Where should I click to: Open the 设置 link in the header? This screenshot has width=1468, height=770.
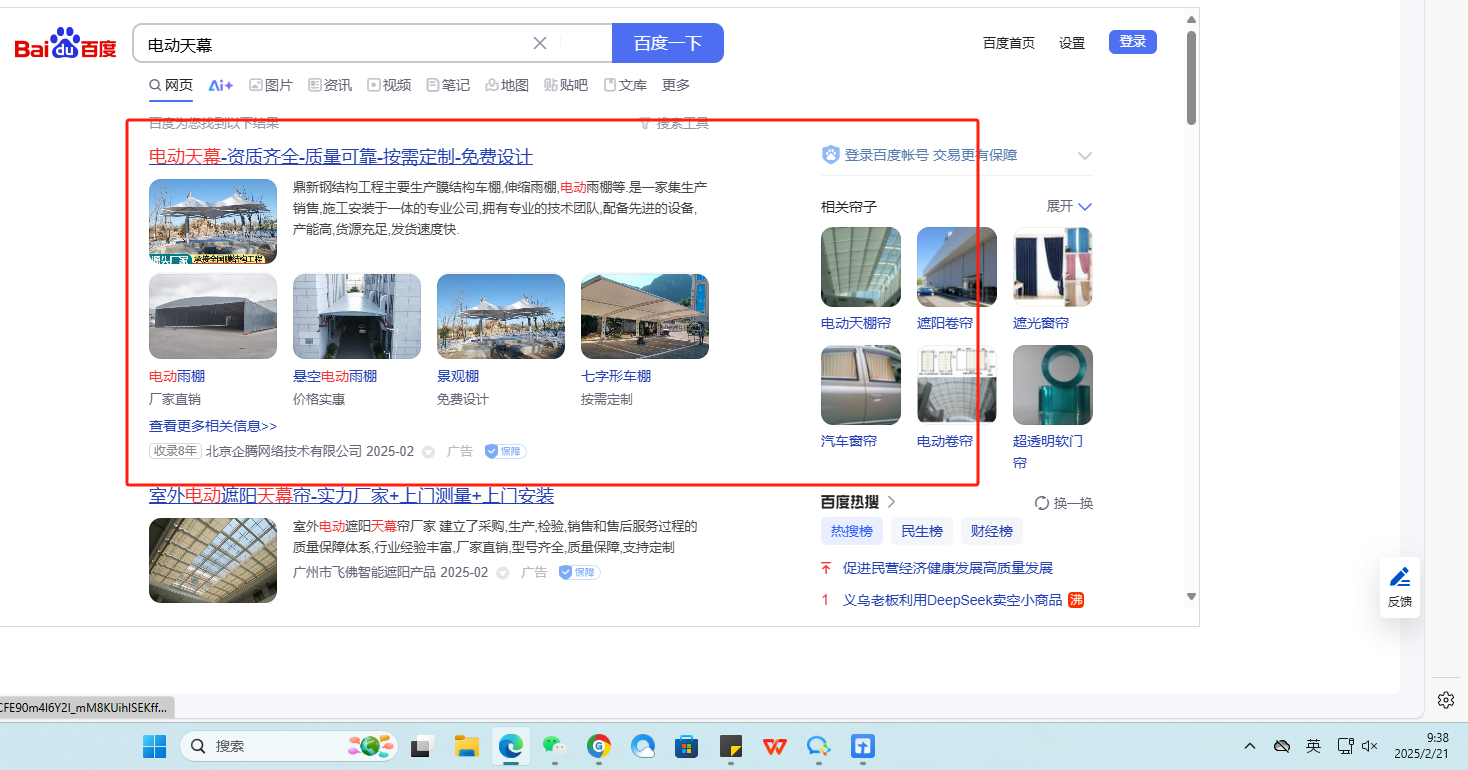(x=1072, y=43)
